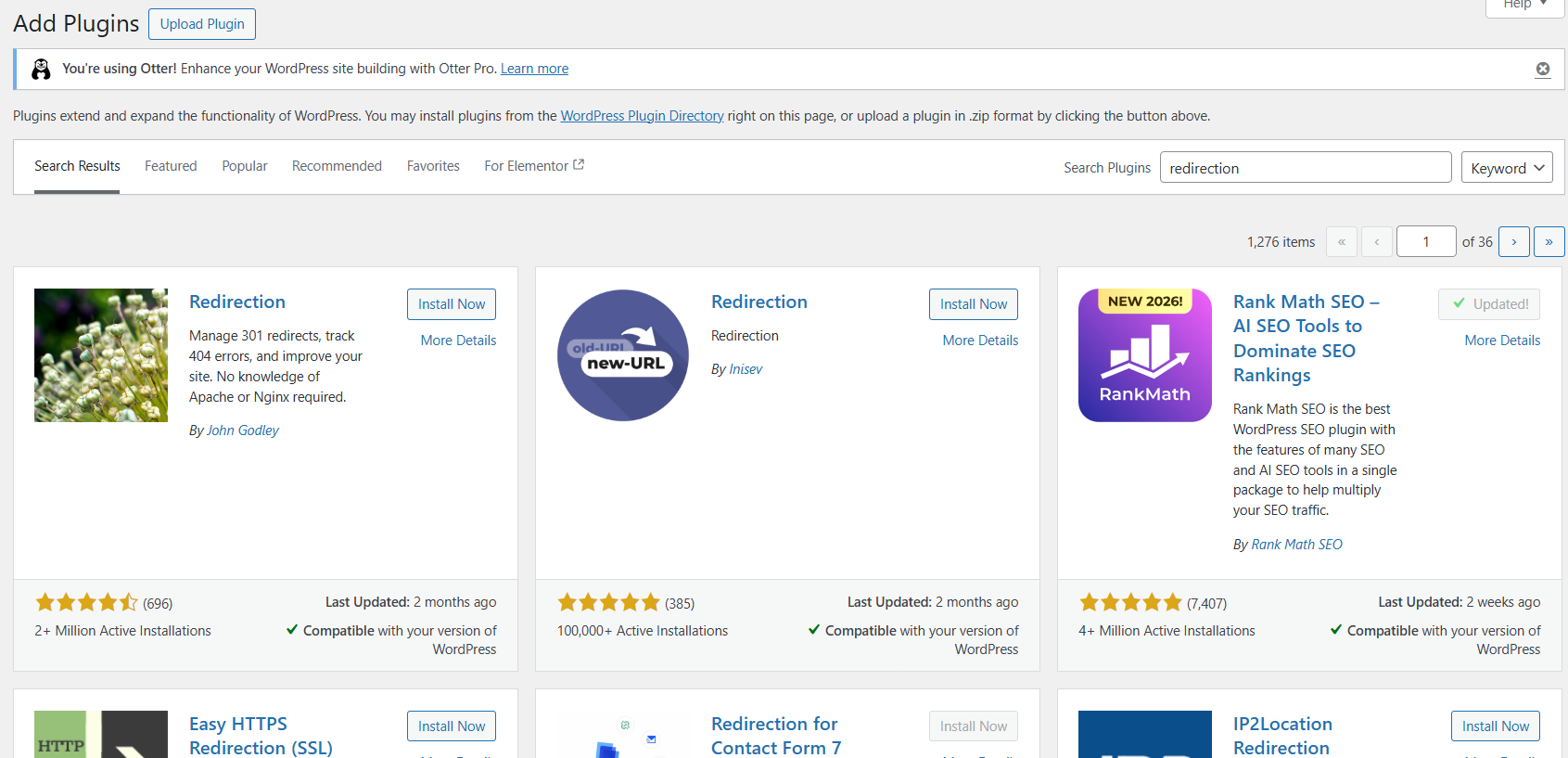This screenshot has height=758, width=1568.
Task: Open the Keyword search type dropdown
Action: [x=1507, y=168]
